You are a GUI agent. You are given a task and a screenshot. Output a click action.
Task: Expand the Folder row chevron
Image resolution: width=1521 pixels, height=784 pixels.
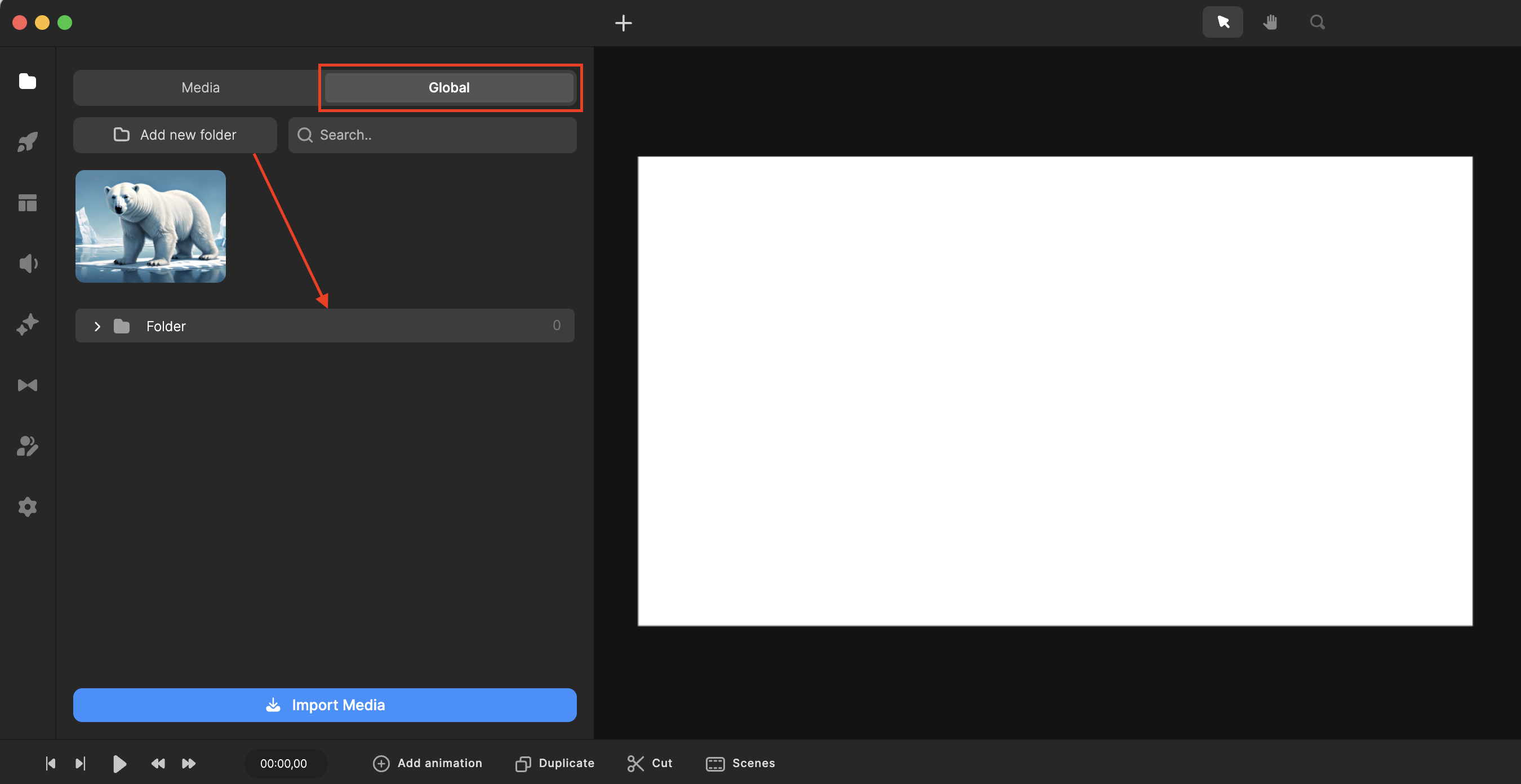[x=97, y=326]
